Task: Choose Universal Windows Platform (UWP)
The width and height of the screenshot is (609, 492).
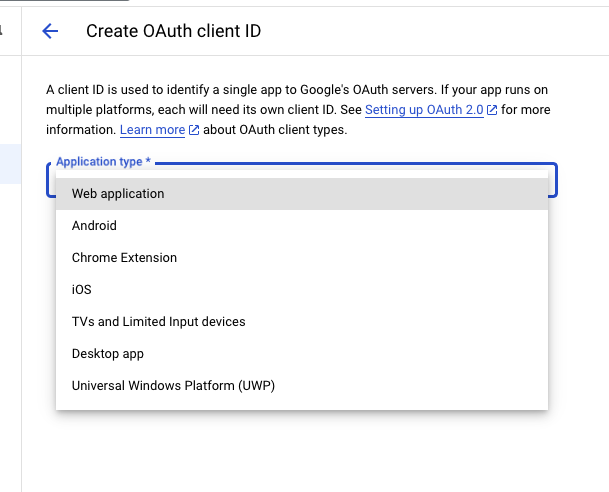Action: click(302, 386)
